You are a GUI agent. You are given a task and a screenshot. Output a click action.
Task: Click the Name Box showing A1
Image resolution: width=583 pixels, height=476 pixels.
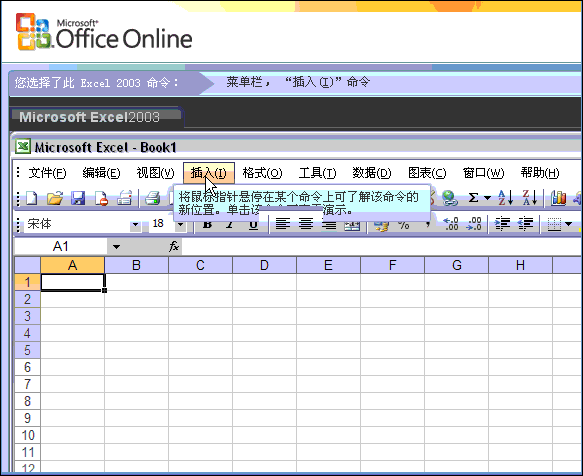point(61,247)
